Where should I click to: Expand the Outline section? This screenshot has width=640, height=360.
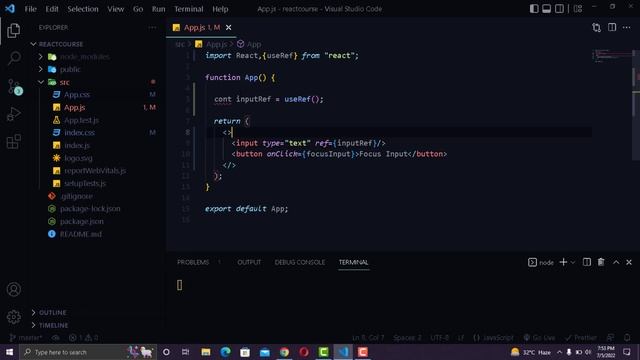tap(52, 312)
